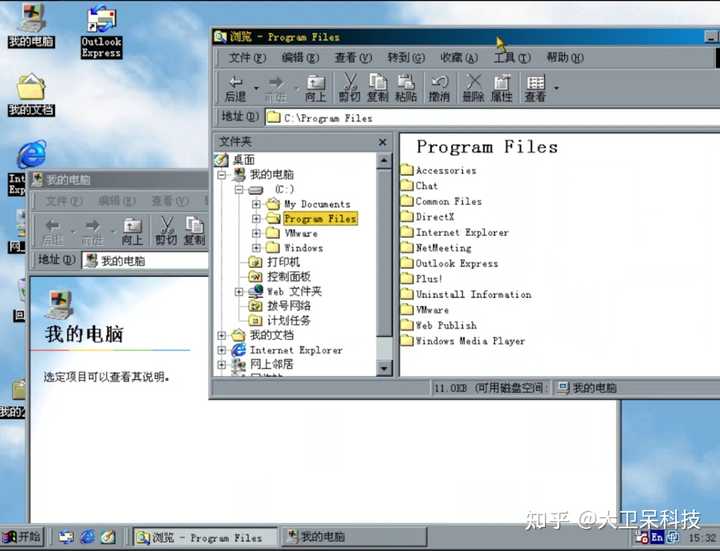Click the En language indicator in tray
The width and height of the screenshot is (720, 551).
click(657, 537)
